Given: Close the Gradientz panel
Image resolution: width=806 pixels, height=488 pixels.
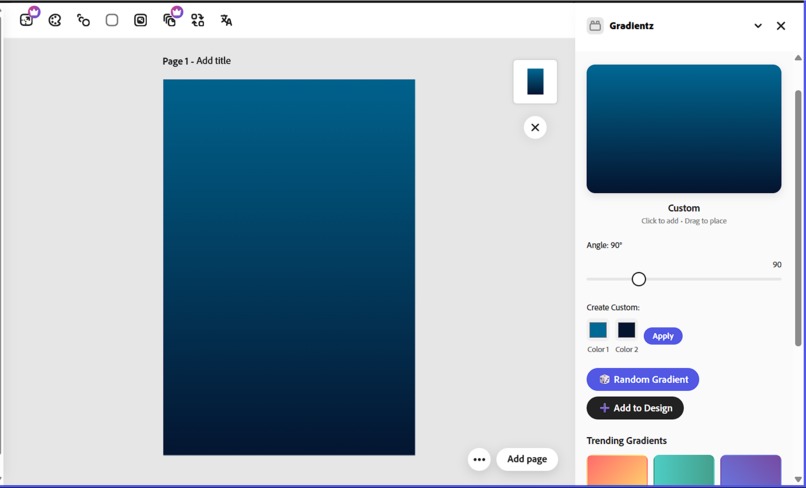Looking at the screenshot, I should [781, 26].
